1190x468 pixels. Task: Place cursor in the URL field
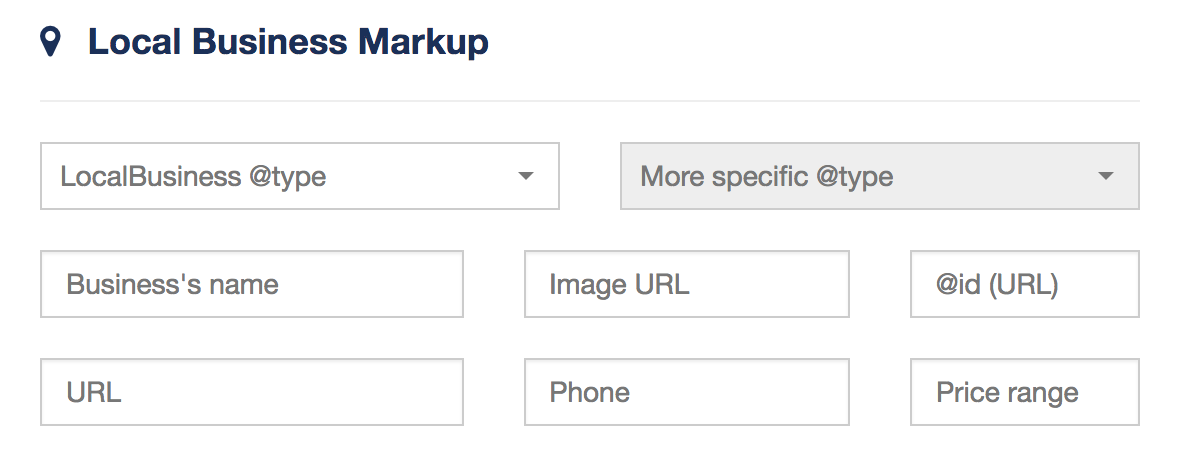tap(252, 392)
